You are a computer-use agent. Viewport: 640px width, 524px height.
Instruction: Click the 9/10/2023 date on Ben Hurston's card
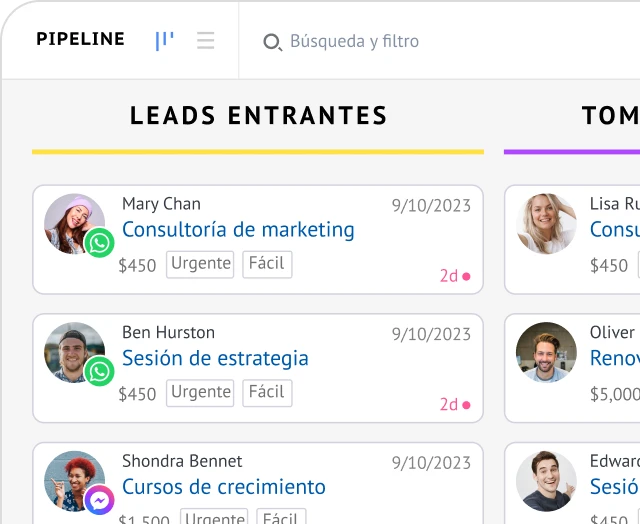coord(431,334)
